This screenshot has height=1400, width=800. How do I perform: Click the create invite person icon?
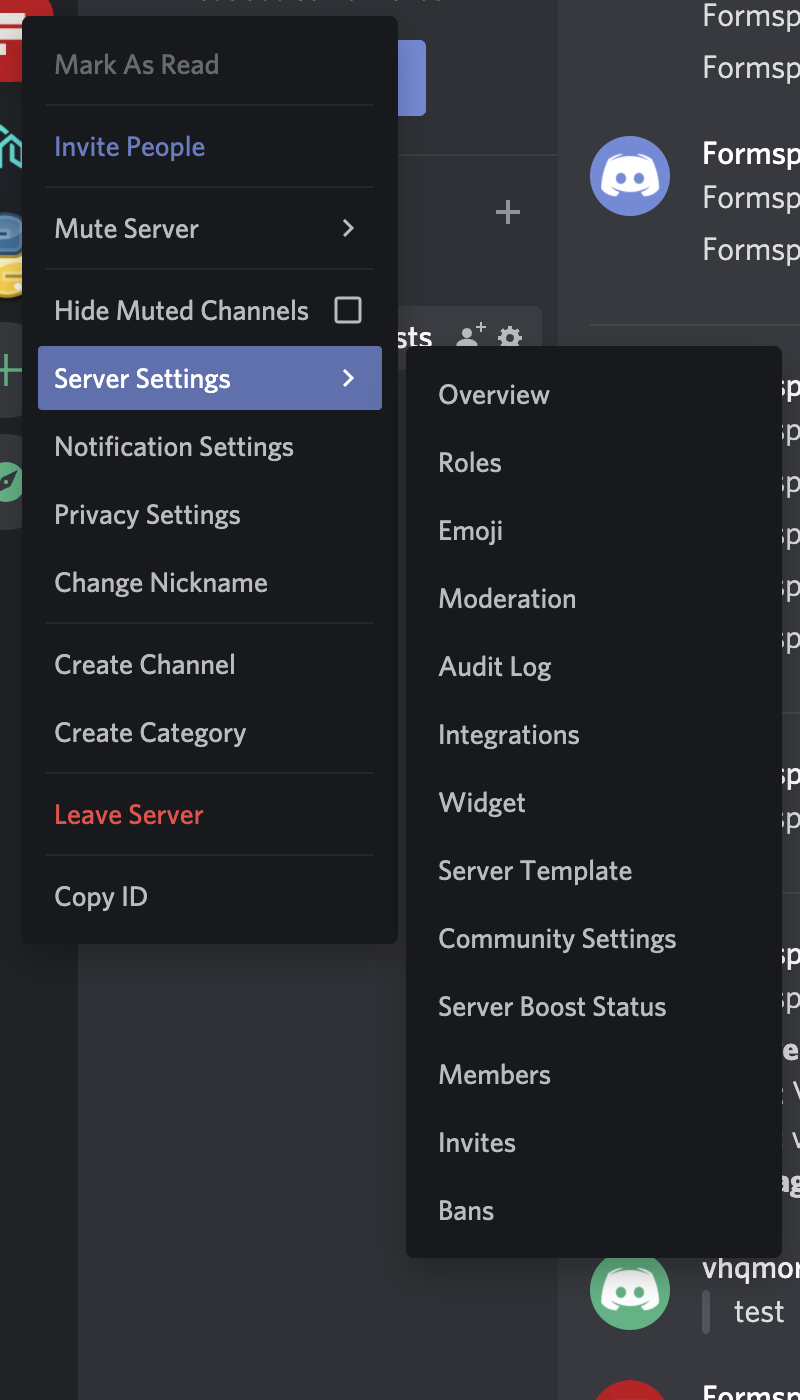click(x=470, y=335)
